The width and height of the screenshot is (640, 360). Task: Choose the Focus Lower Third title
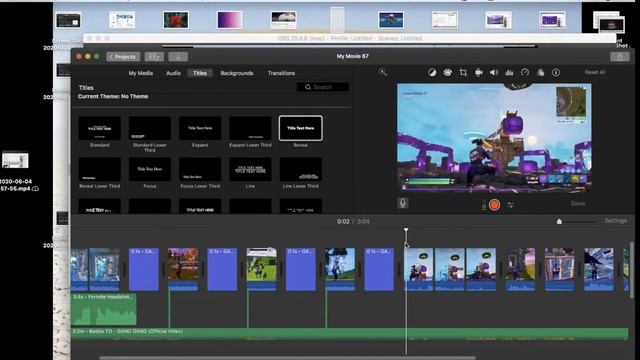tap(200, 169)
